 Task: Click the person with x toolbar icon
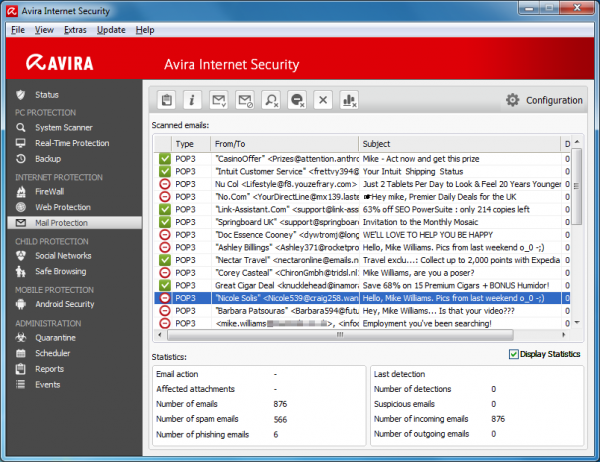pos(271,100)
